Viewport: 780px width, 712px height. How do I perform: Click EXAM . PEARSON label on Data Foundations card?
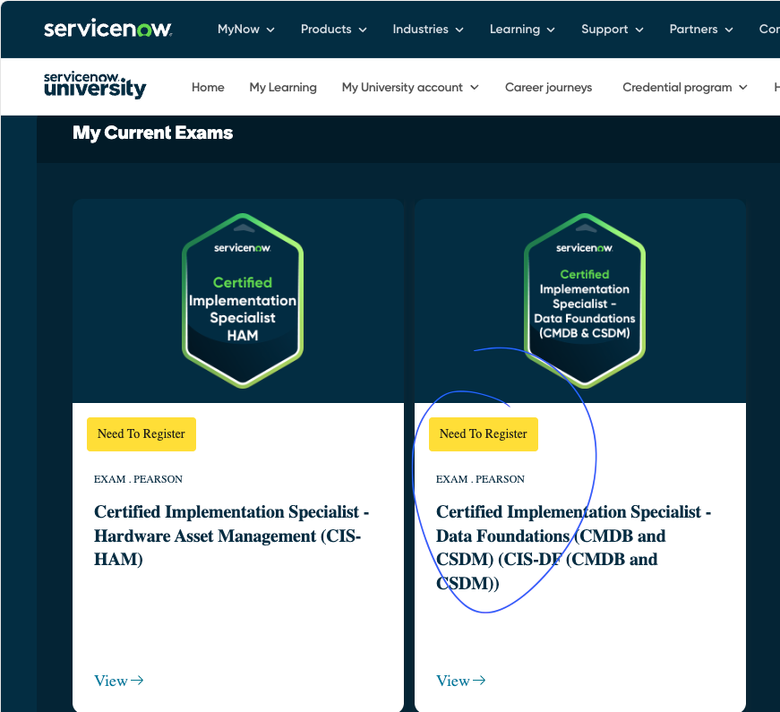click(480, 479)
